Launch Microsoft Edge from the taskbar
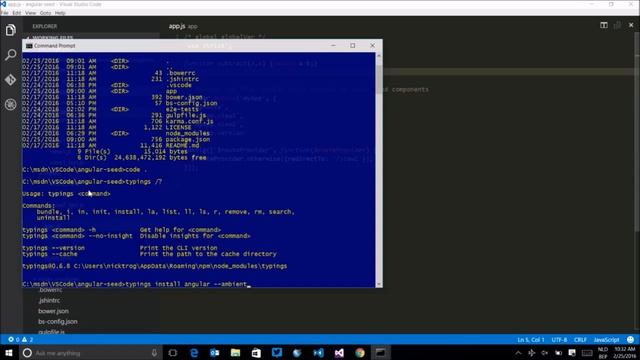 [x=194, y=353]
